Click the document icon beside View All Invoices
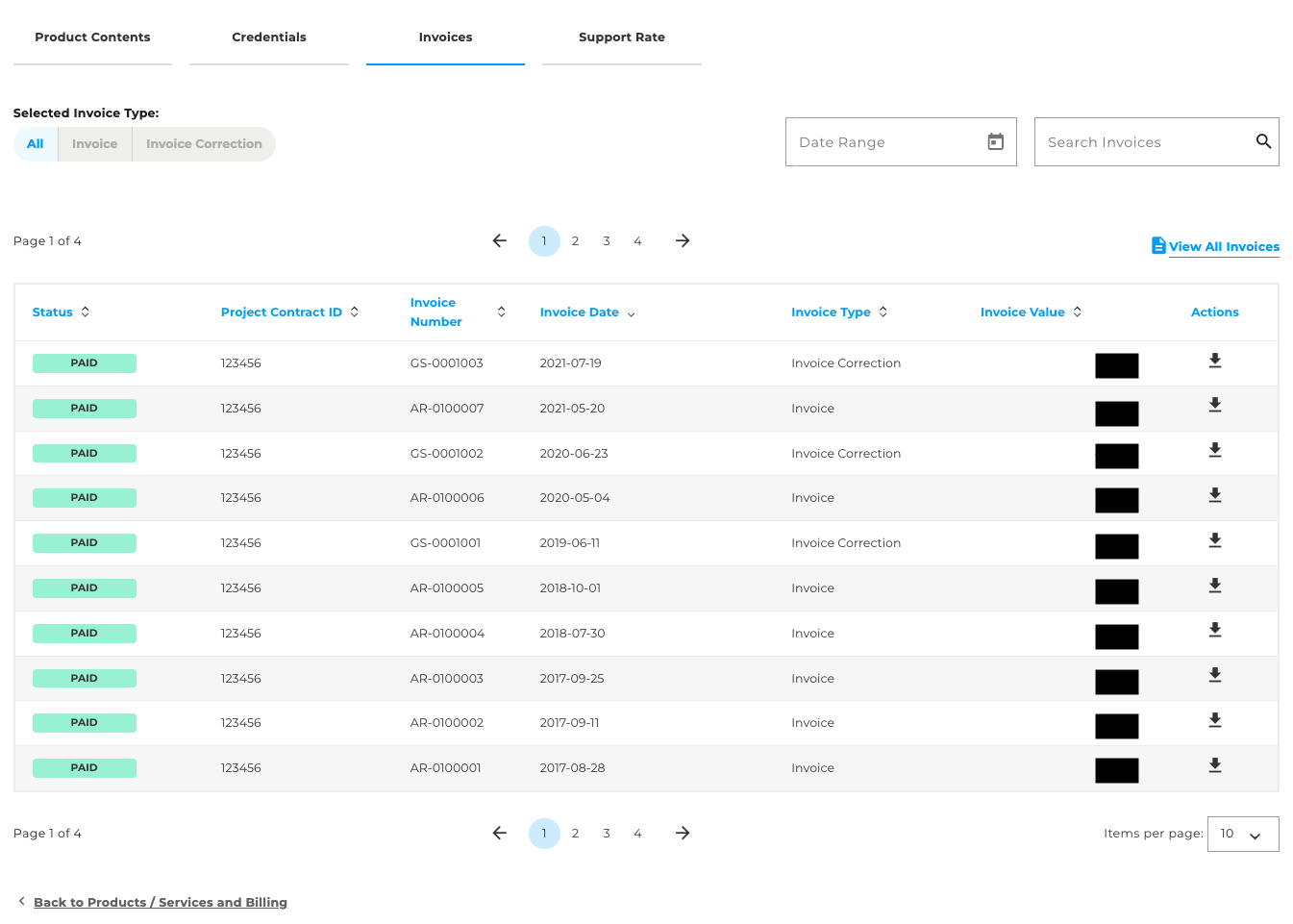 tap(1156, 244)
